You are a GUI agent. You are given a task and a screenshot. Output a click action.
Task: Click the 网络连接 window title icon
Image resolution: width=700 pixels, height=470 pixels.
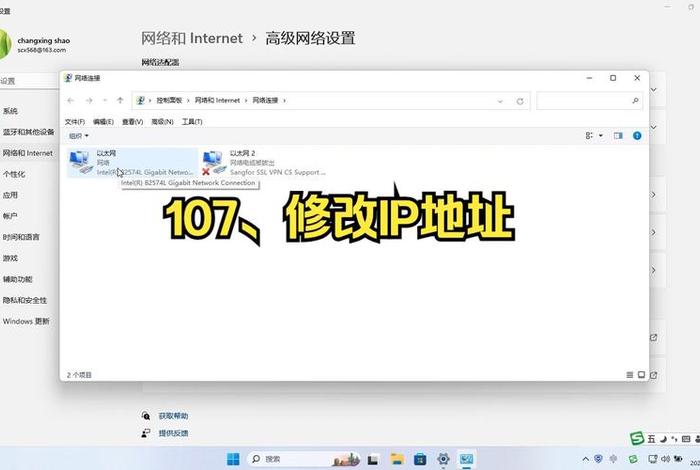68,78
